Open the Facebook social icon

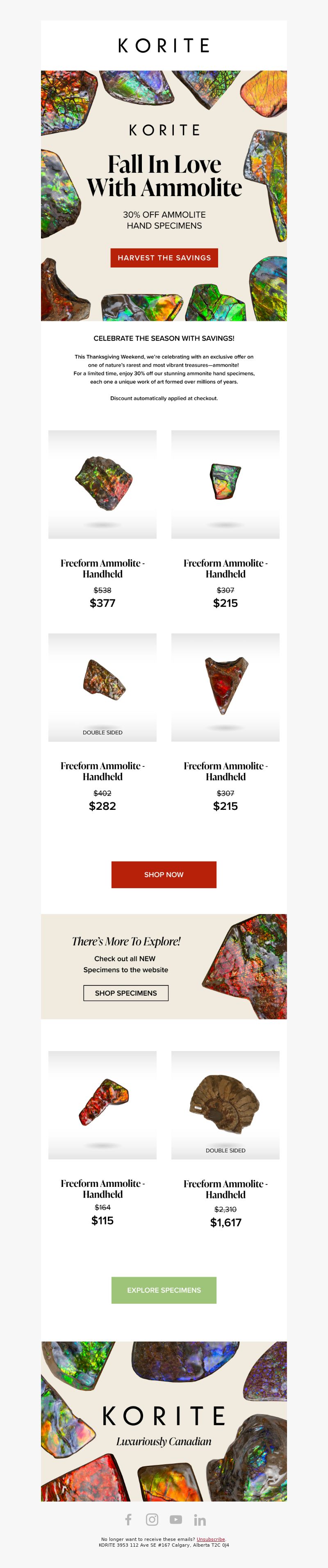pos(128,1519)
